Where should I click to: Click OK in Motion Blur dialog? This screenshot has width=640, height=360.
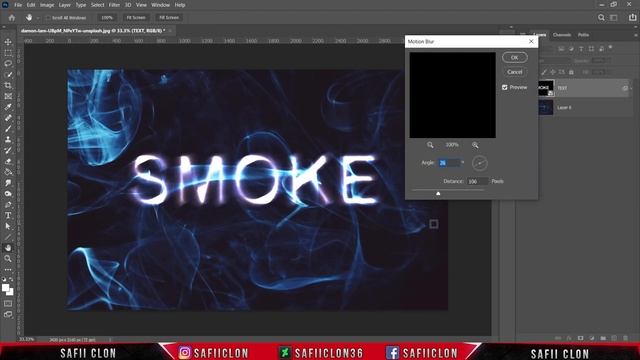[x=515, y=58]
